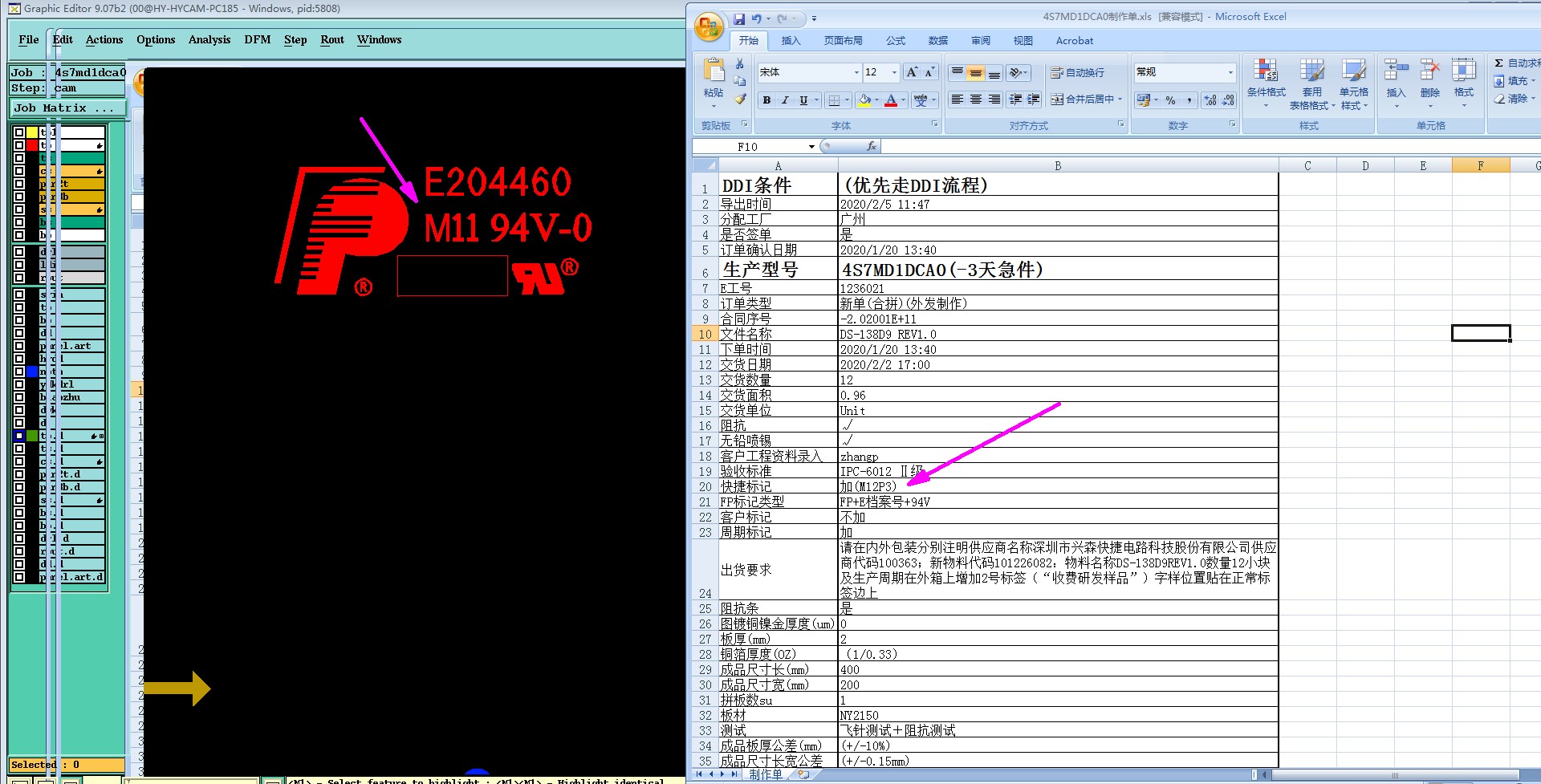Click yellow color swatch in layer list
The height and width of the screenshot is (784, 1541).
[x=32, y=132]
